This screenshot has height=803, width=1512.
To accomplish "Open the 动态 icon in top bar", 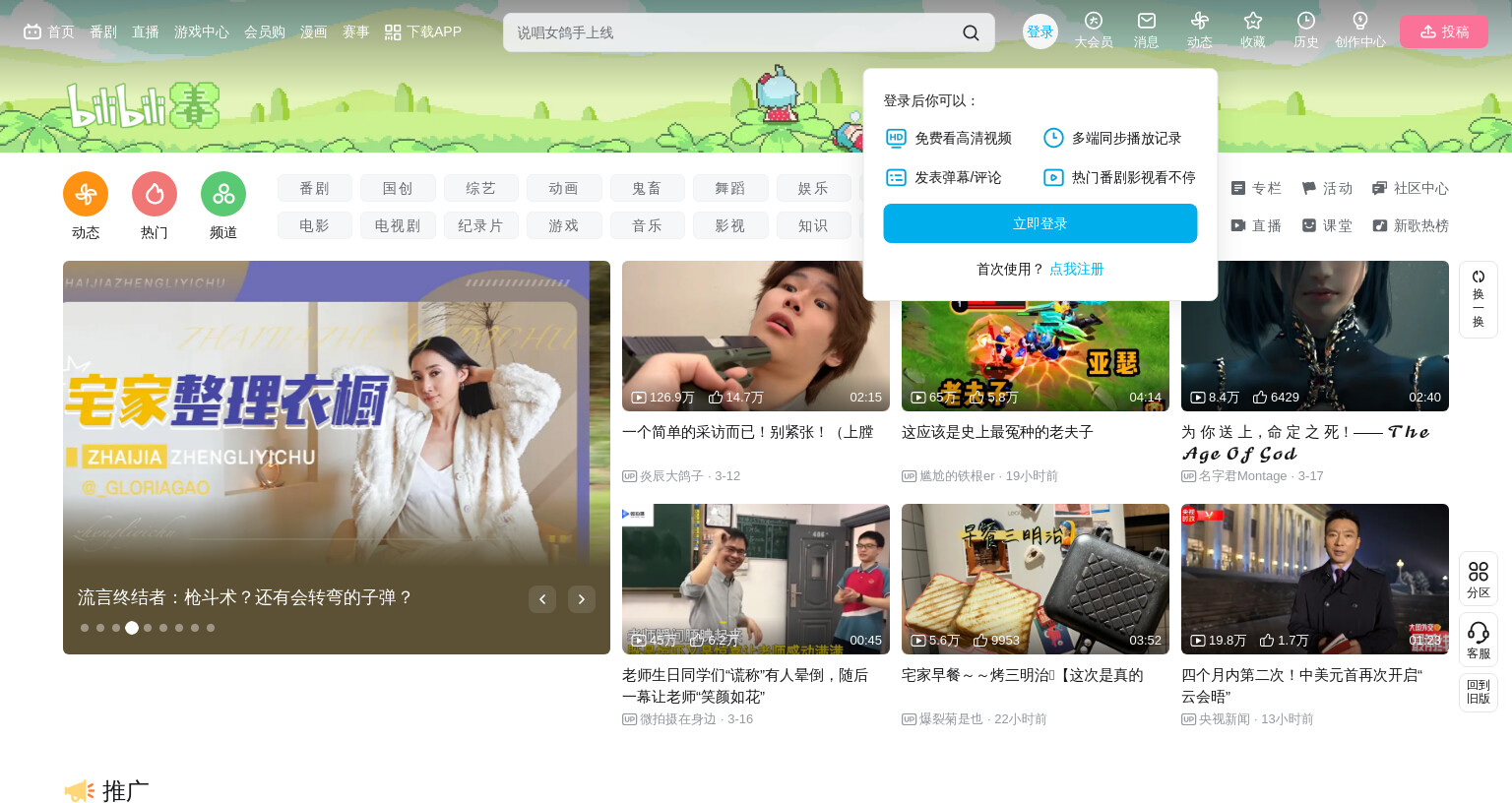I will pyautogui.click(x=1200, y=30).
